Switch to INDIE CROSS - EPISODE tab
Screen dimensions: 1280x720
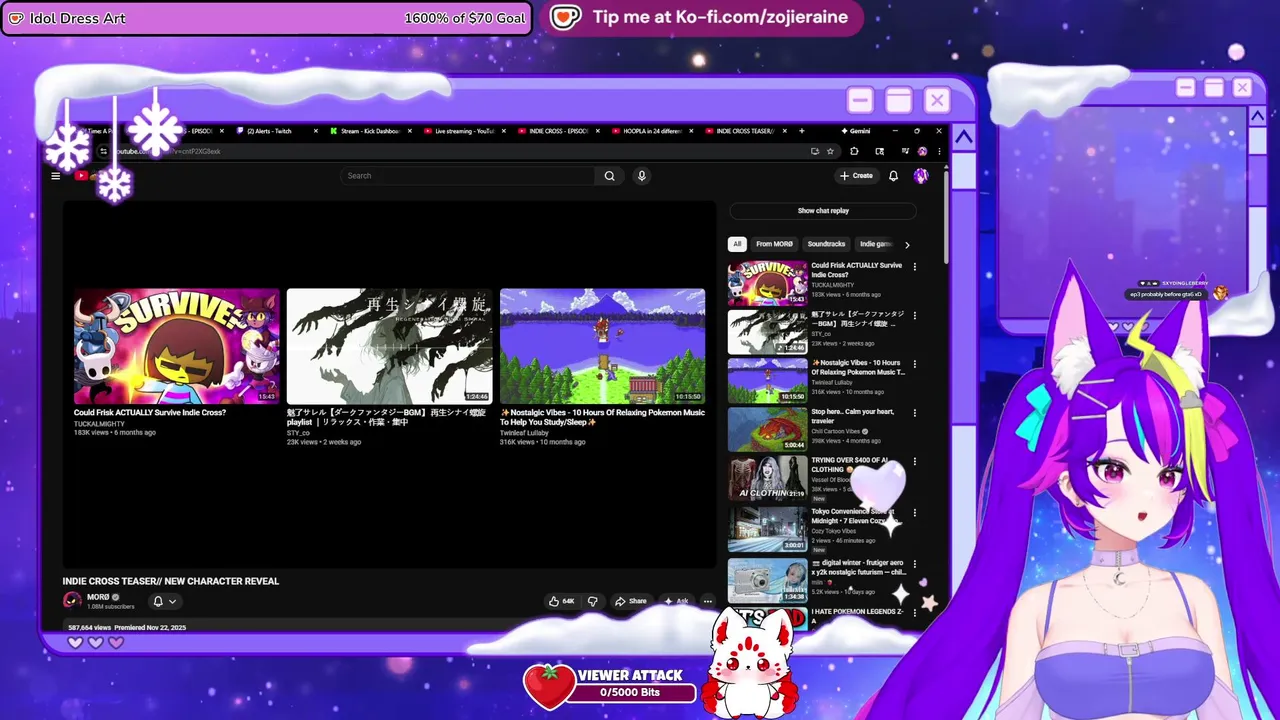point(558,131)
